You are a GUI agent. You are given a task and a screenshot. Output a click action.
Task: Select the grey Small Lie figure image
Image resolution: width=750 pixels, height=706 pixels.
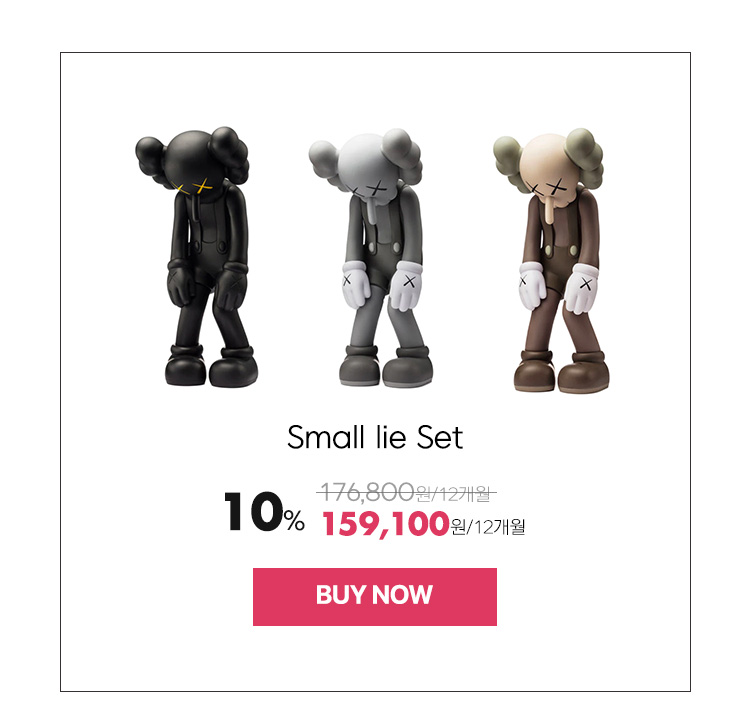point(371,257)
